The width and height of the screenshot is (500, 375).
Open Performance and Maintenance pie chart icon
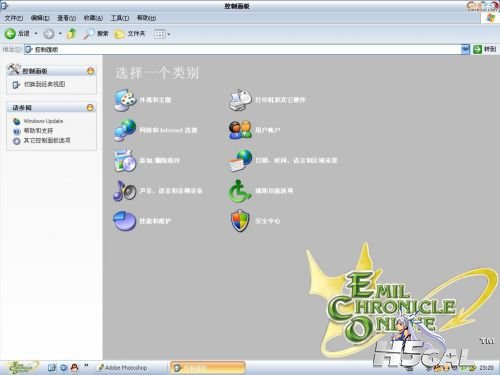(x=125, y=221)
